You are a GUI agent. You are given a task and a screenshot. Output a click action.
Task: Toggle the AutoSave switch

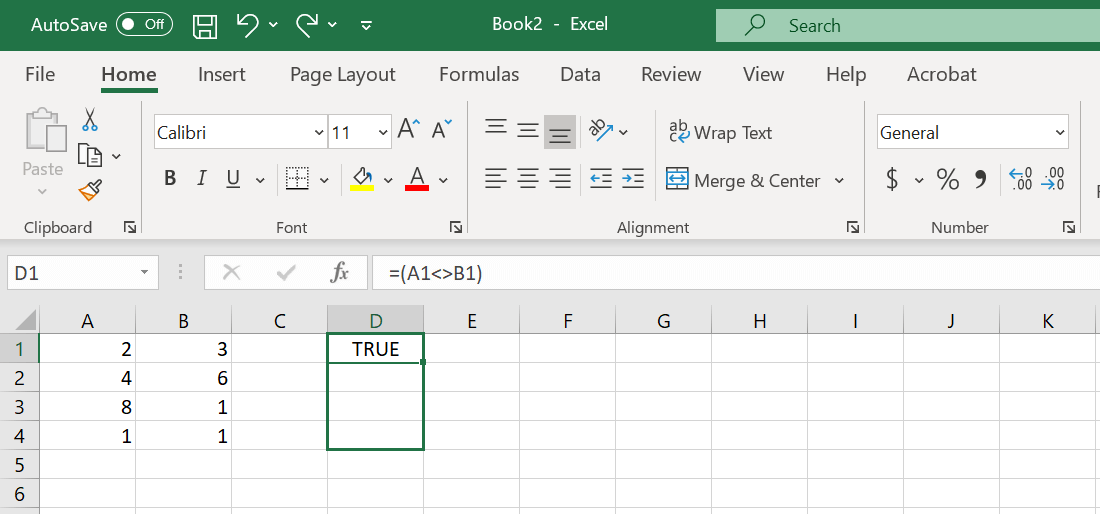[x=144, y=25]
